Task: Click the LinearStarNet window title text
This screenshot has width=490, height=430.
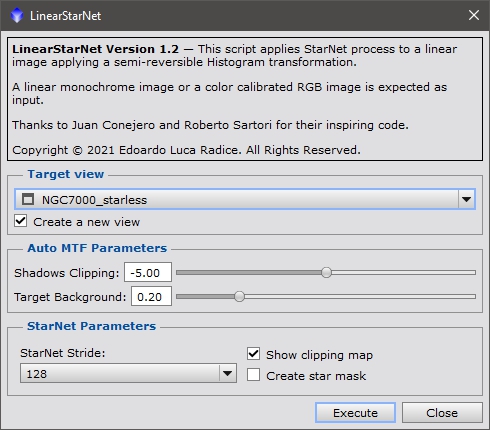Action: pyautogui.click(x=65, y=16)
